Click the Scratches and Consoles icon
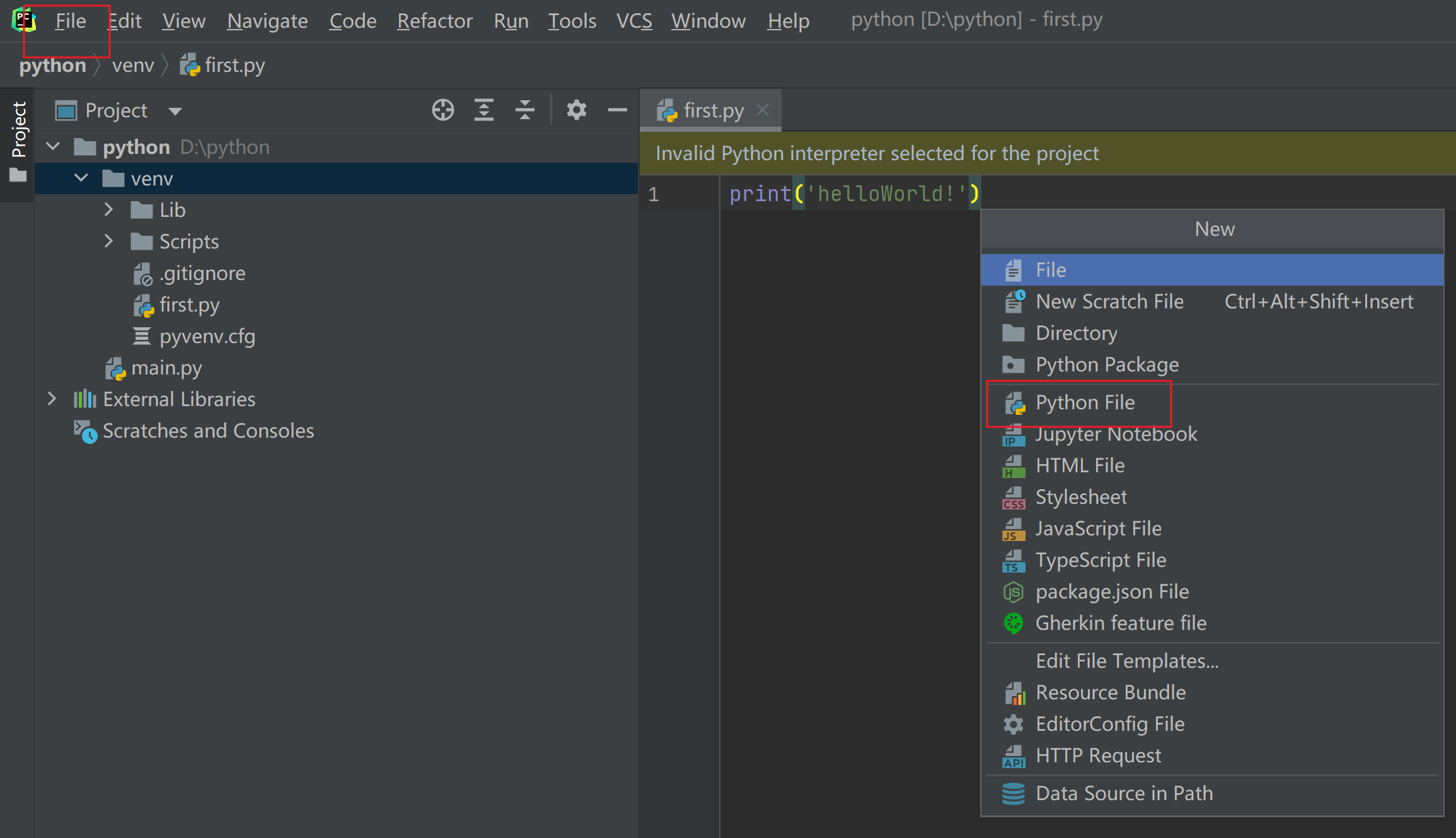 pos(85,431)
